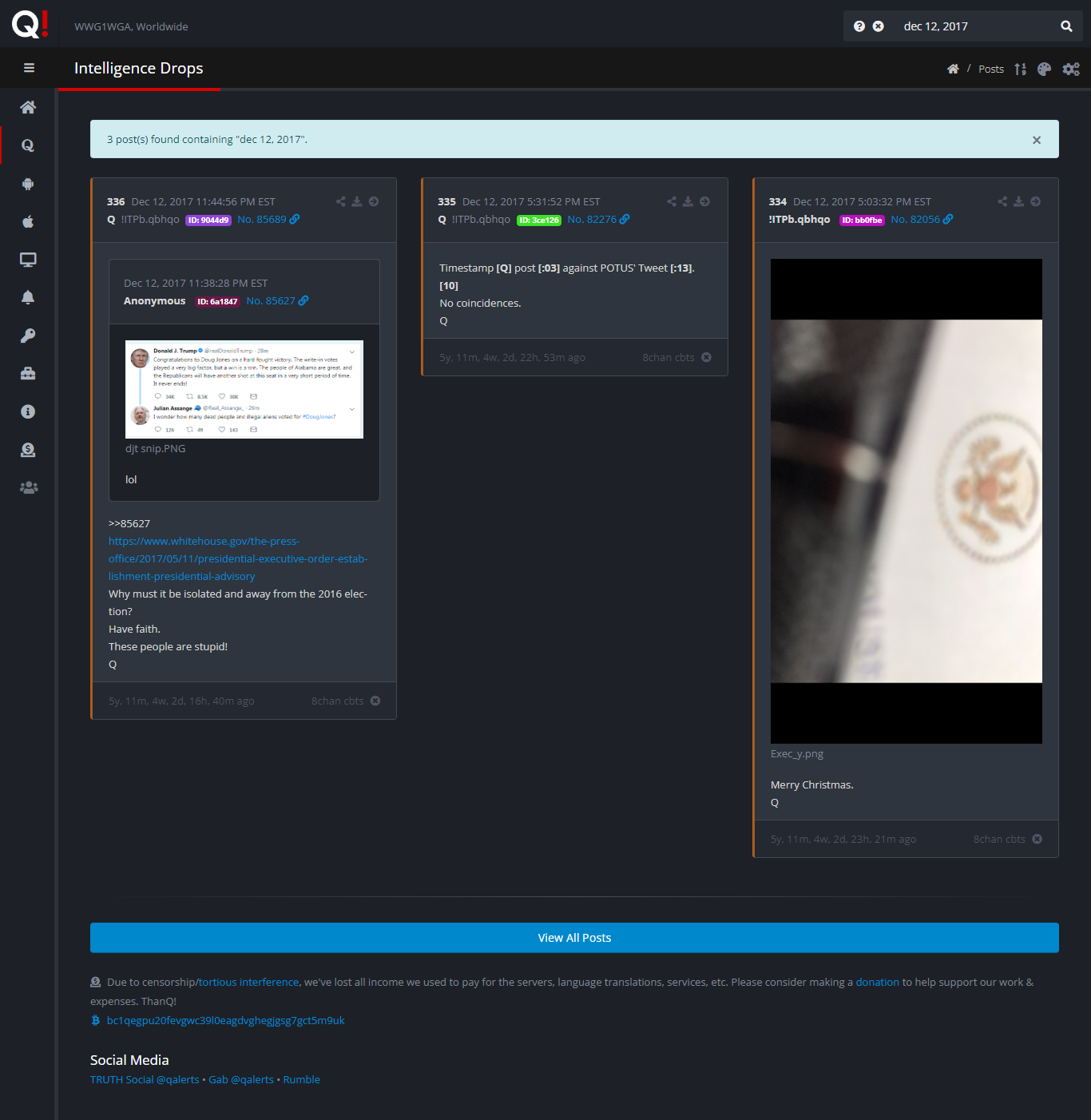The image size is (1091, 1120).
Task: Open the No. 82276 post link
Action: (592, 219)
